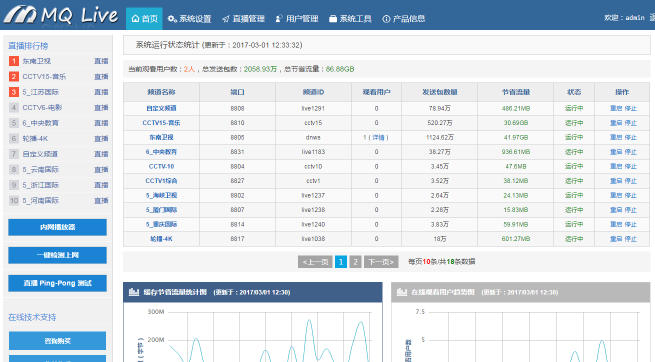Open the CCTV-10 channel link

[161, 166]
